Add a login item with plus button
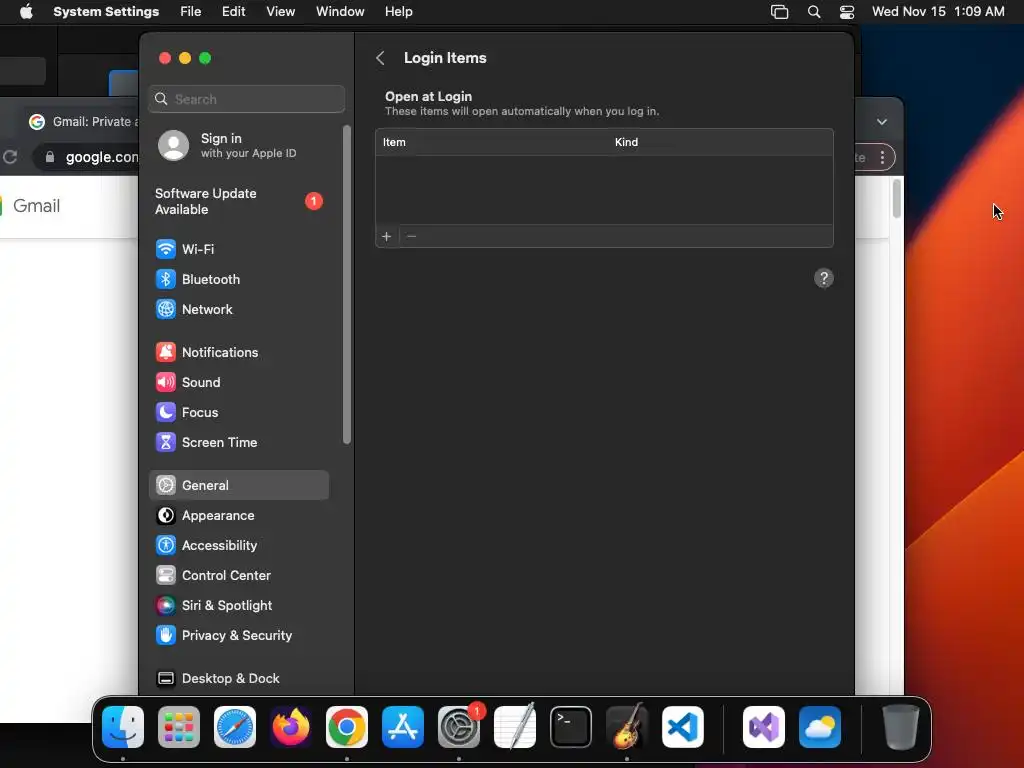Screen dimensions: 1024x768 pyautogui.click(x=387, y=236)
